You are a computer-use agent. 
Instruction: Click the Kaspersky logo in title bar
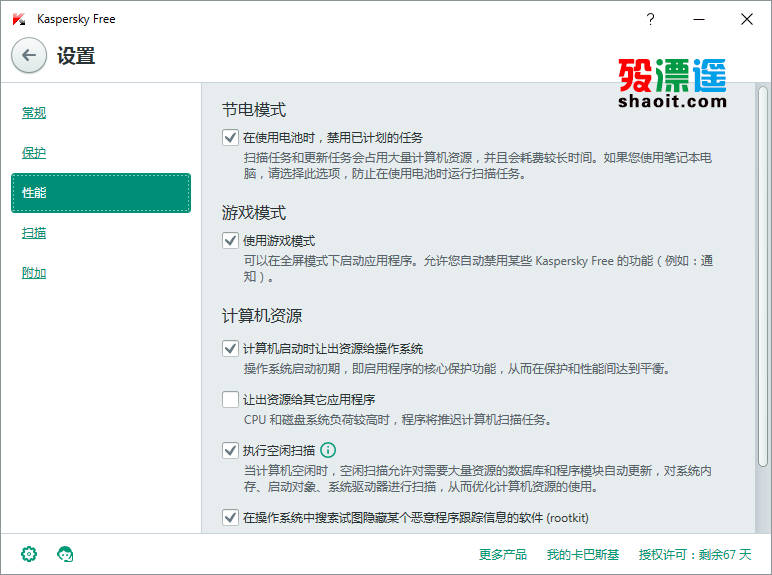pos(19,19)
